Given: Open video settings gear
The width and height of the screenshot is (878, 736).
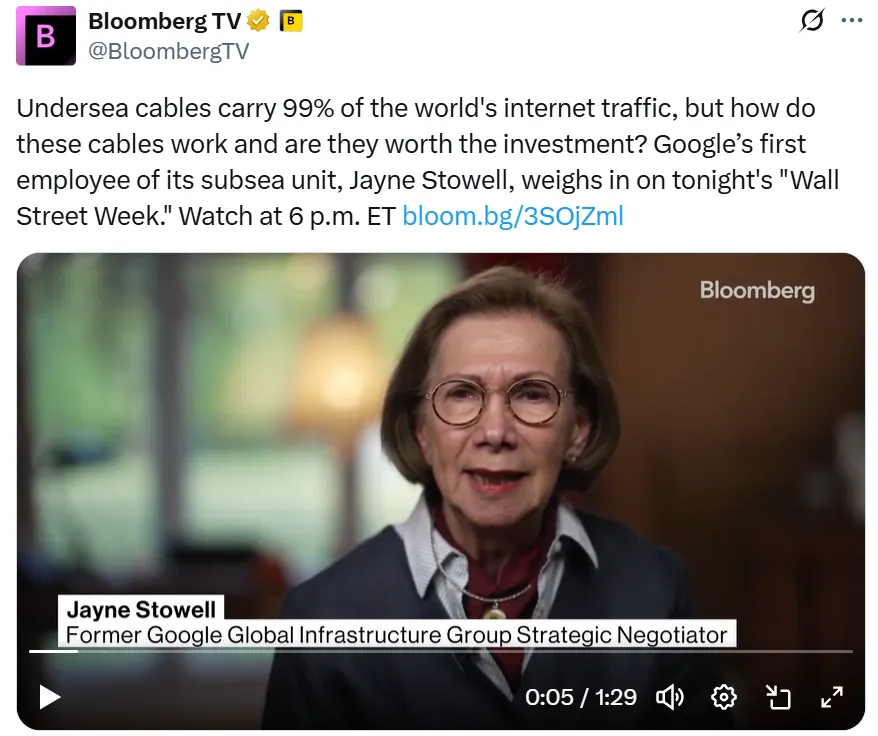Looking at the screenshot, I should tap(723, 696).
